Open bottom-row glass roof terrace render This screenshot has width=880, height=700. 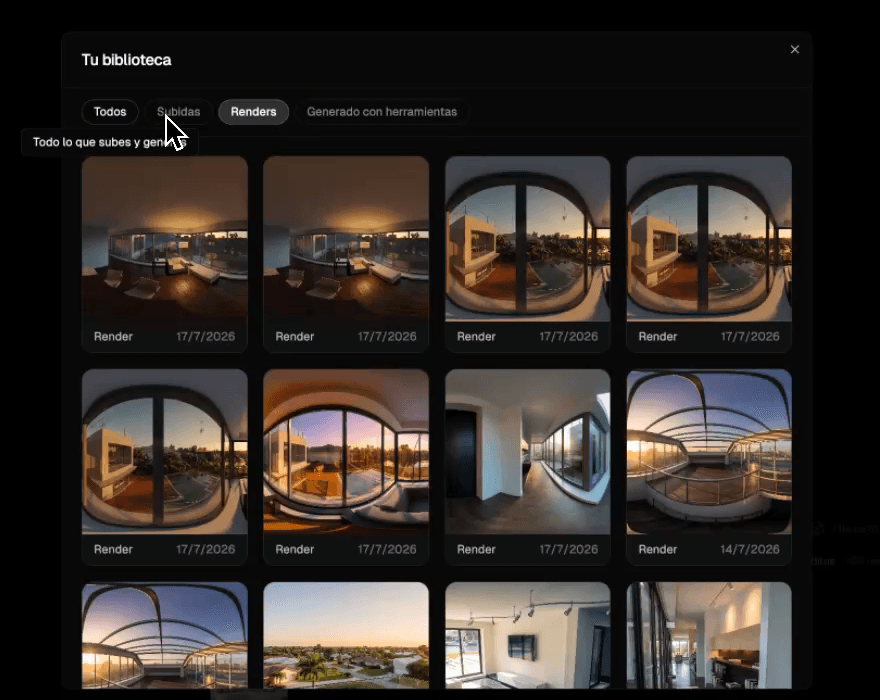[x=164, y=635]
